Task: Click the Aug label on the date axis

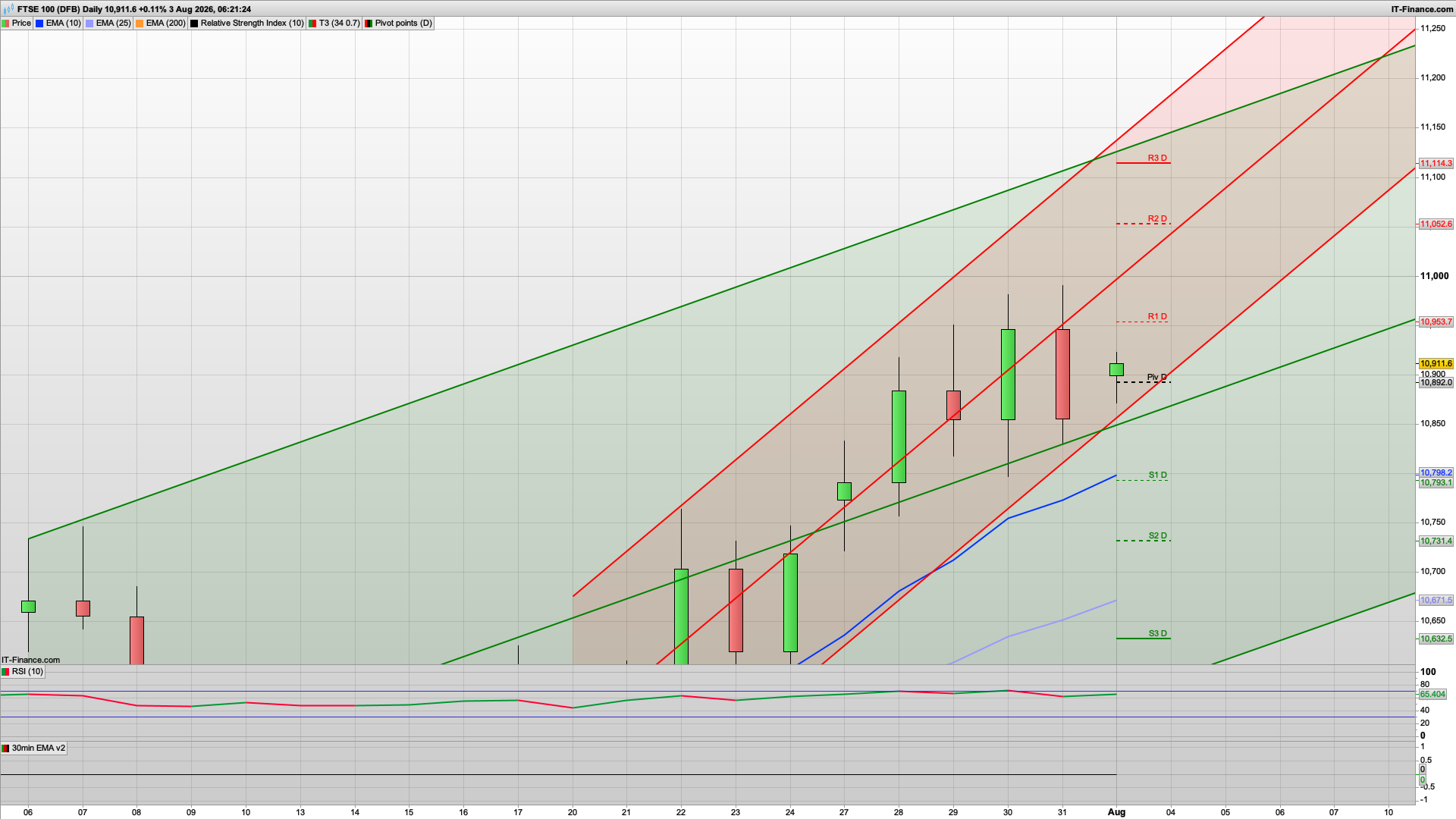Action: tap(1116, 812)
